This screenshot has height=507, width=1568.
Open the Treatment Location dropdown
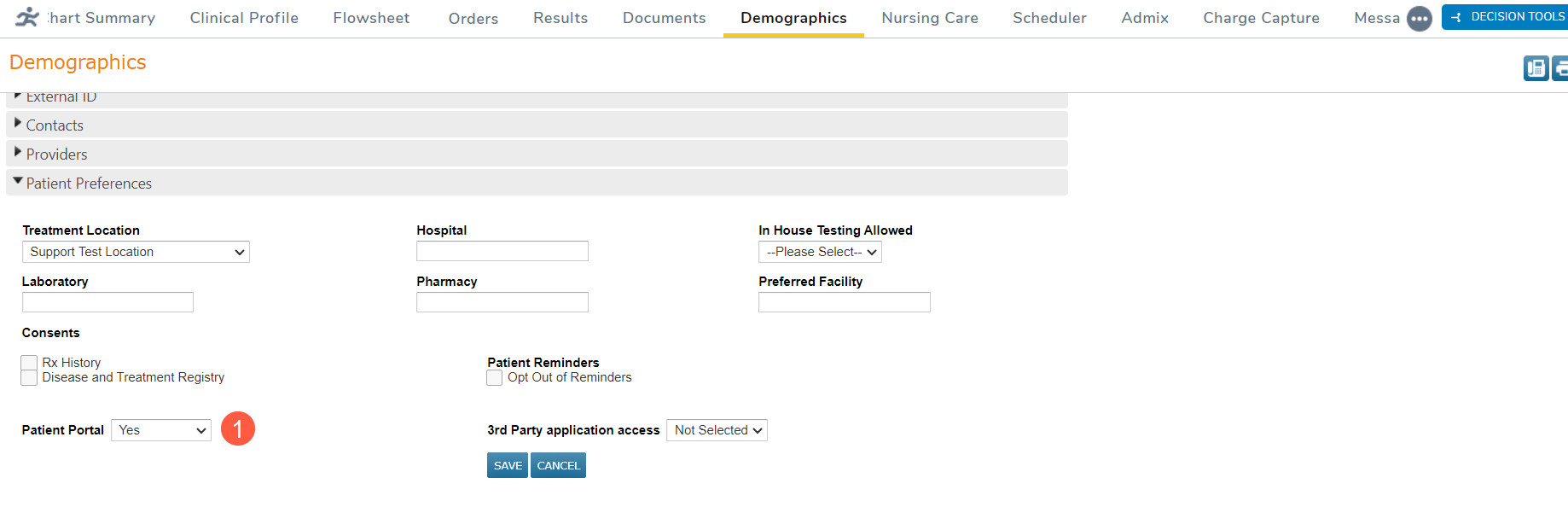pos(136,252)
